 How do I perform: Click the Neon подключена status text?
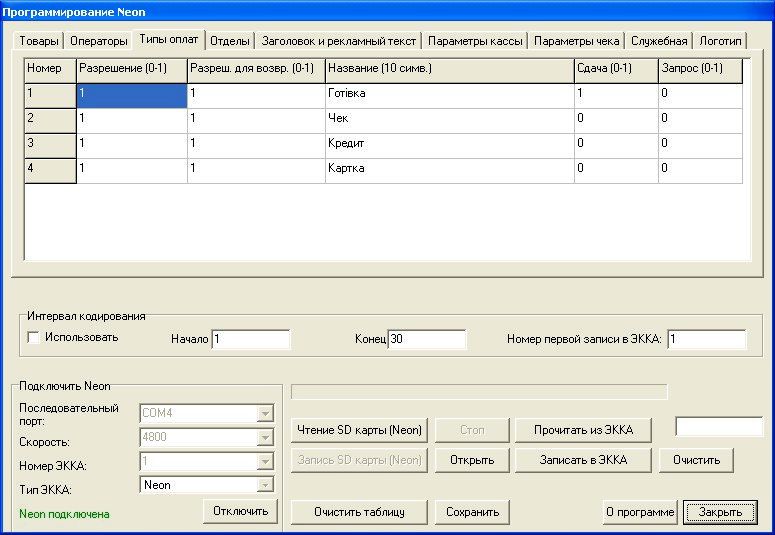click(x=64, y=514)
